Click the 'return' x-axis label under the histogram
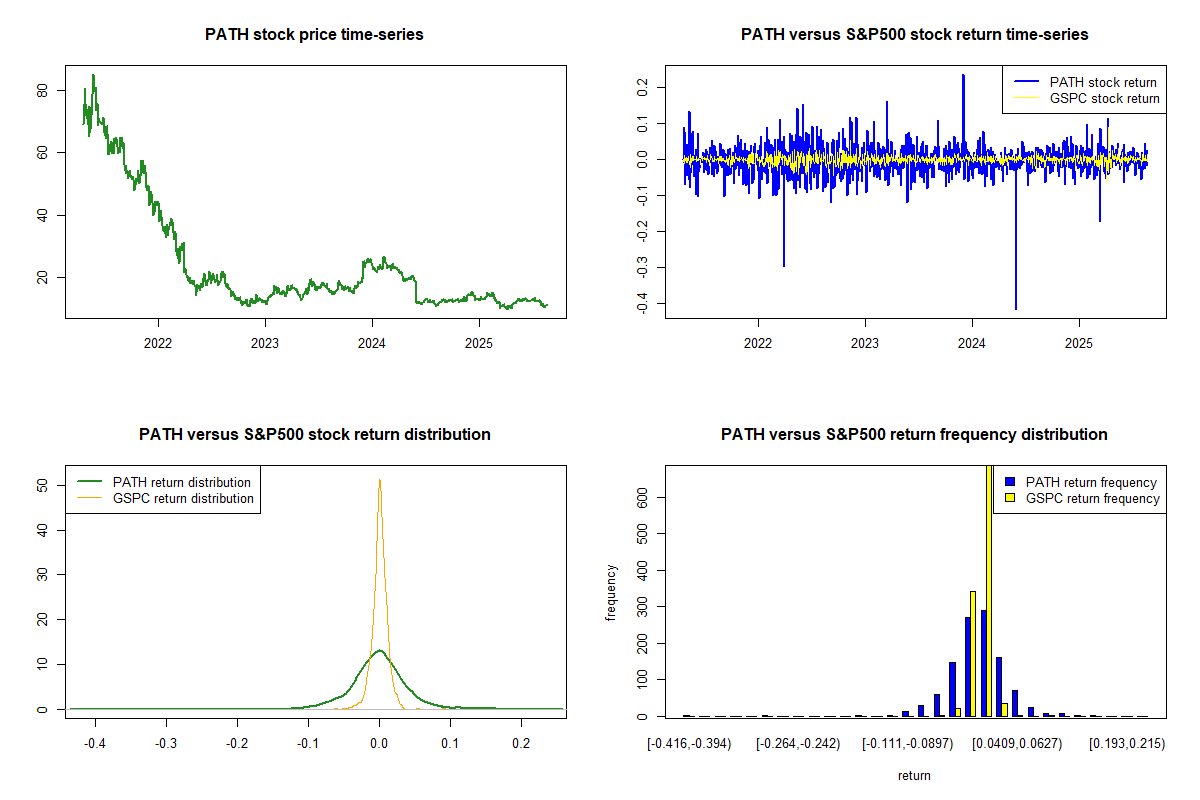This screenshot has height=800, width=1200. click(914, 775)
